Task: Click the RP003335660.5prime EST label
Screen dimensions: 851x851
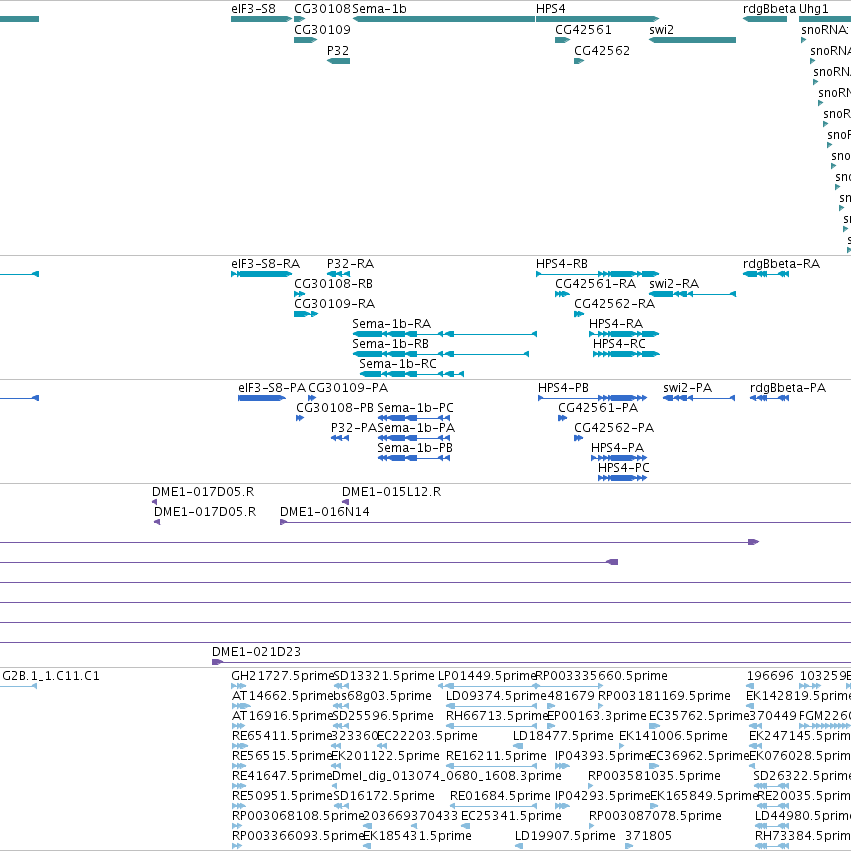Action: coord(601,676)
